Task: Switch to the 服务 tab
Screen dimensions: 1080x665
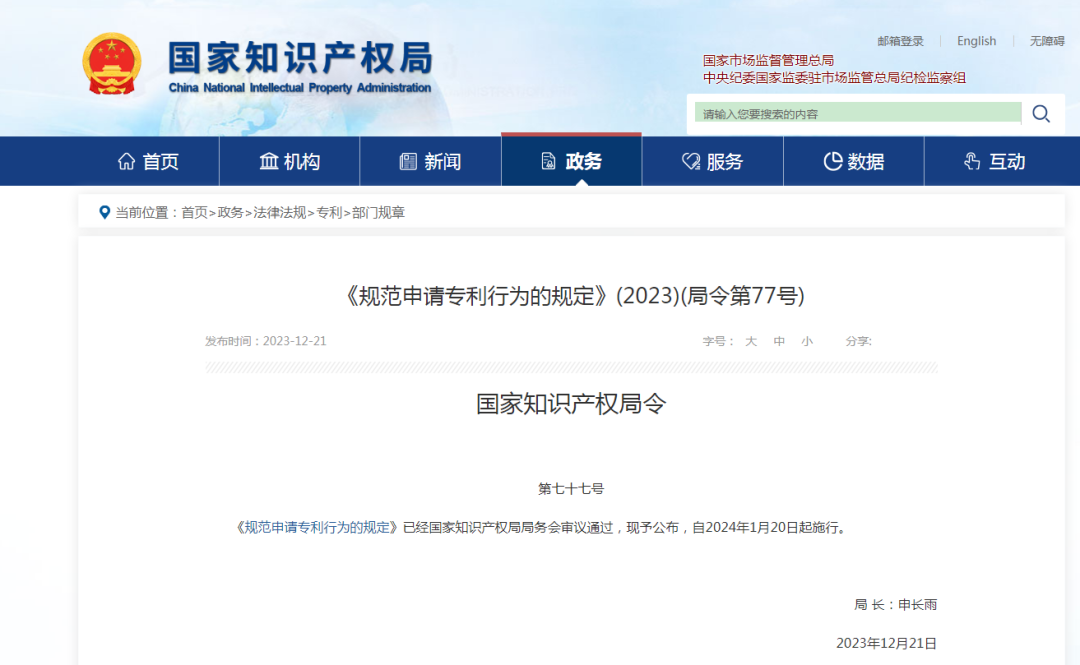Action: [712, 161]
